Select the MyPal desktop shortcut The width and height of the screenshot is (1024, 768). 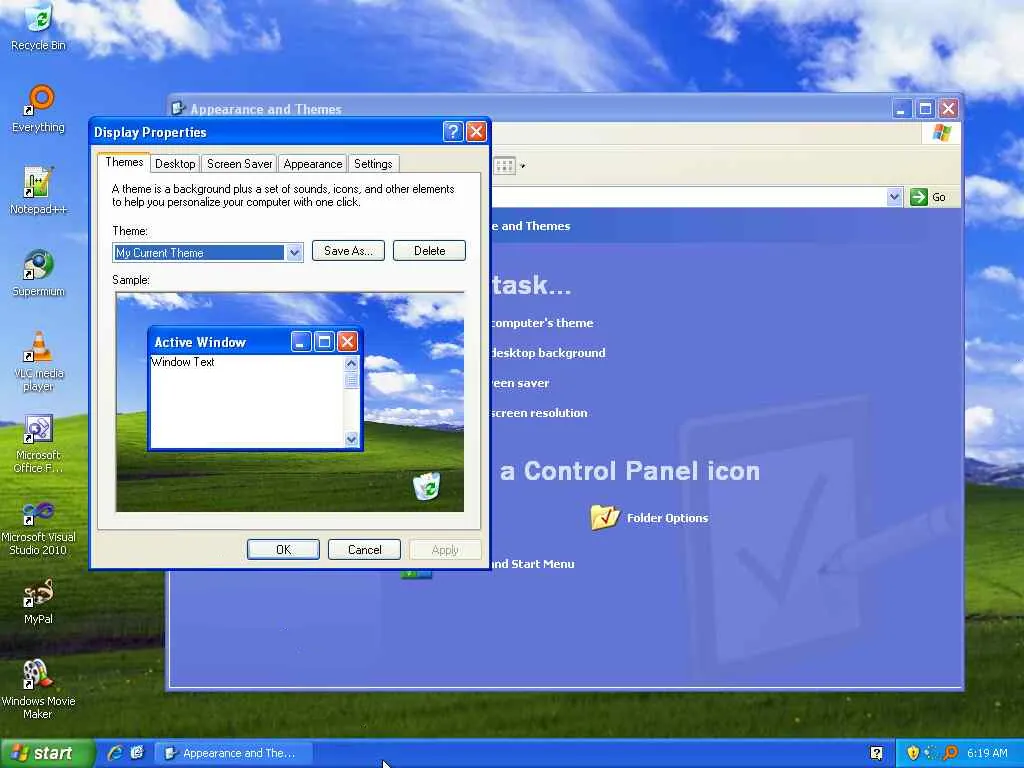[x=39, y=601]
